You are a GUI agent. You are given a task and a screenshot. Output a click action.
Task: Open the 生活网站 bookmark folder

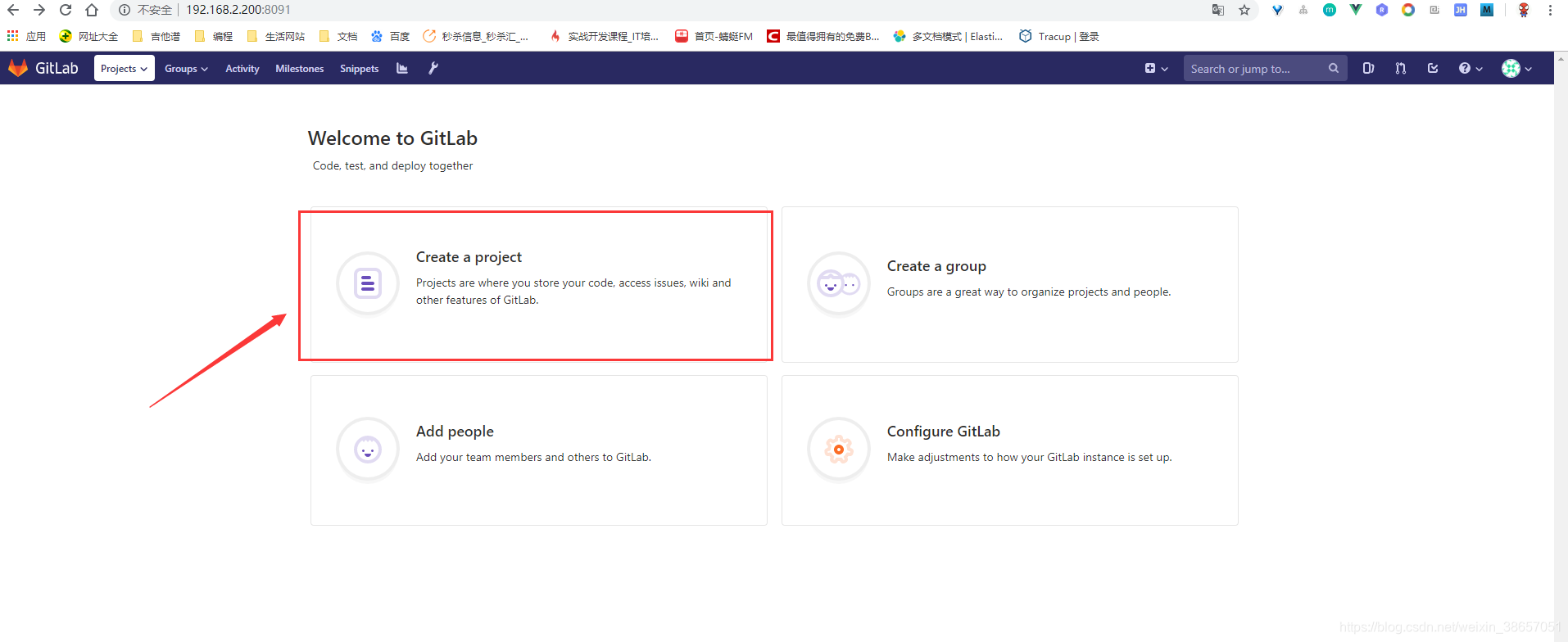tap(275, 36)
